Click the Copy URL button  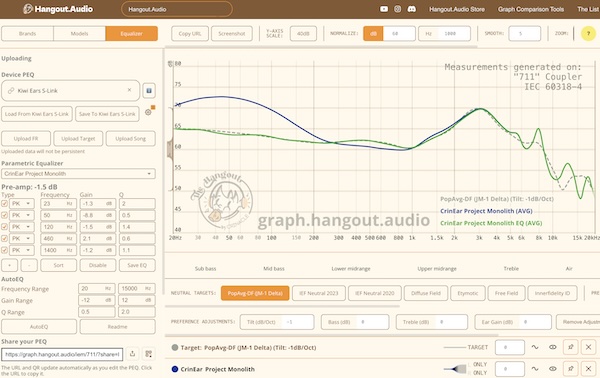190,34
